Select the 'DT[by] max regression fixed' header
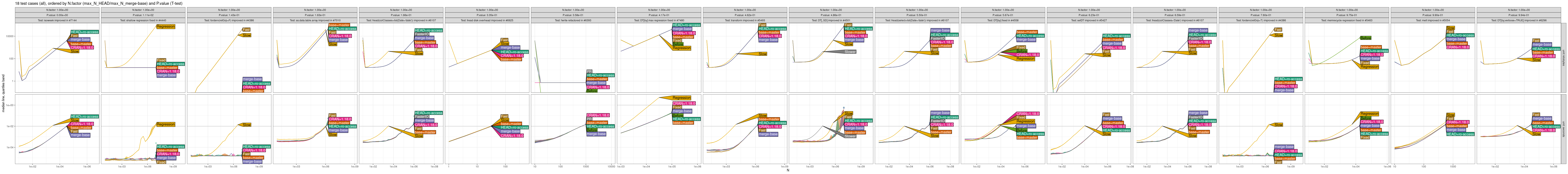Screen dimensions: 1568x174 pyautogui.click(x=659, y=20)
